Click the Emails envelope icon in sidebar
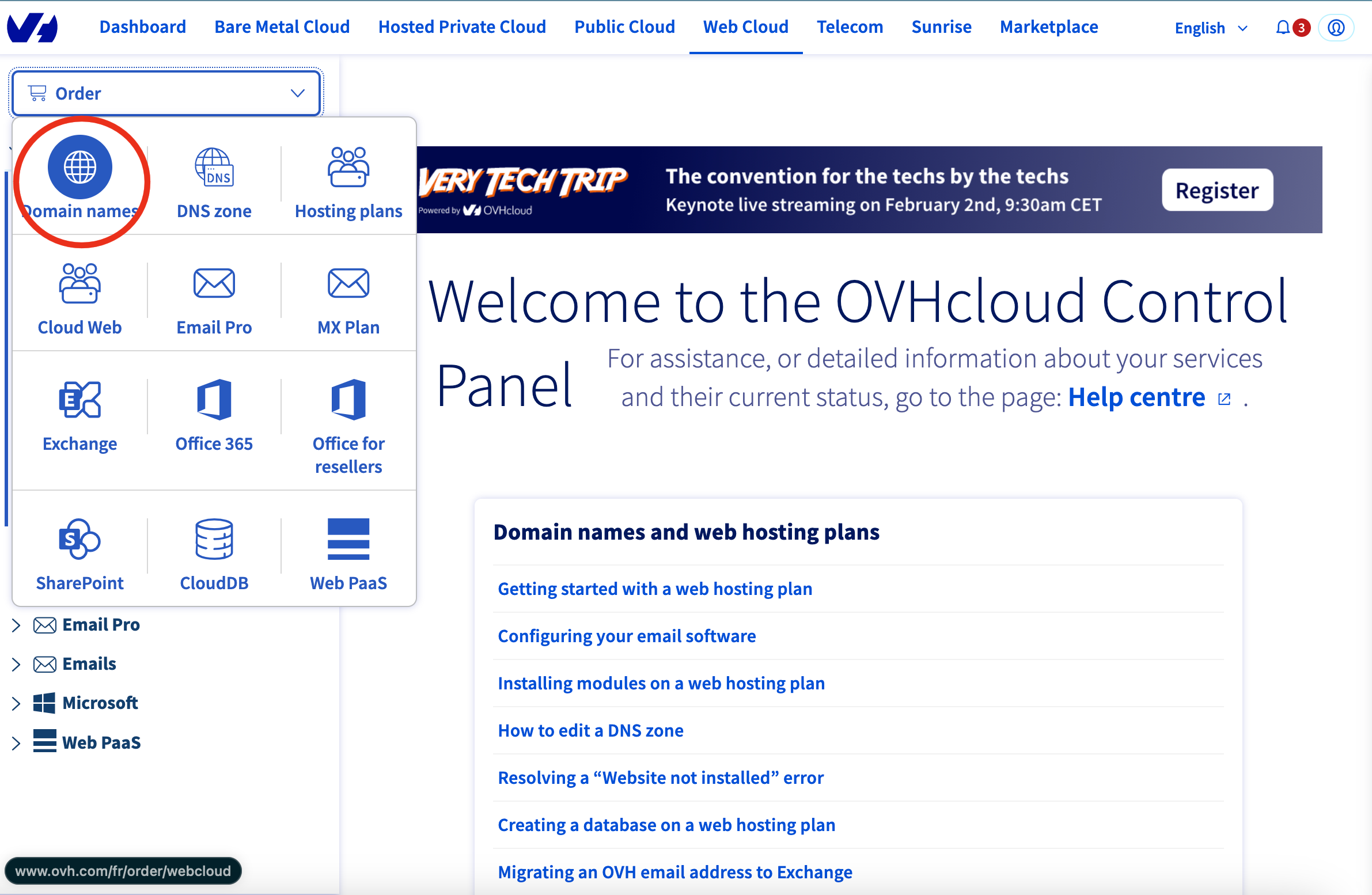Image resolution: width=1372 pixels, height=895 pixels. 44,664
